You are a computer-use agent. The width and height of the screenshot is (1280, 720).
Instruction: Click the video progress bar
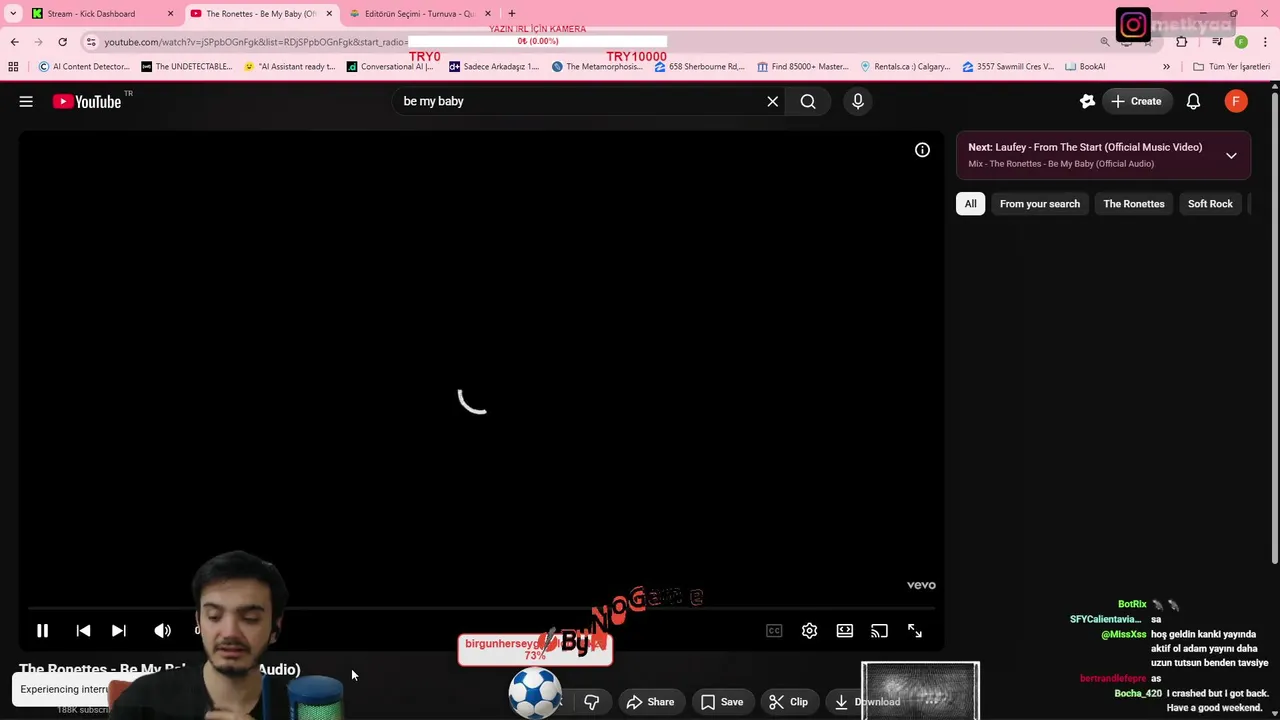pyautogui.click(x=481, y=608)
